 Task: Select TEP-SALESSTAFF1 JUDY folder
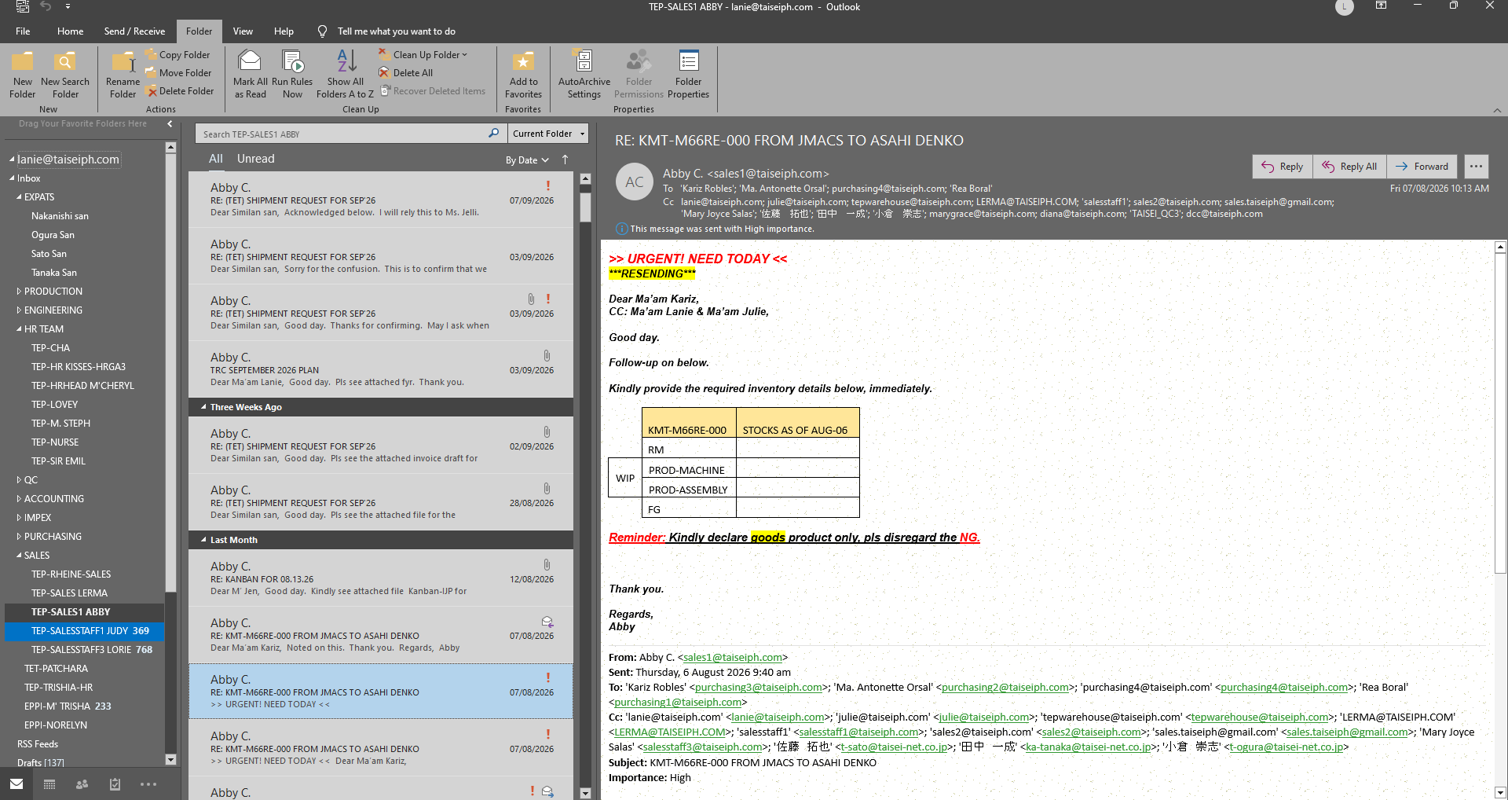[85, 631]
